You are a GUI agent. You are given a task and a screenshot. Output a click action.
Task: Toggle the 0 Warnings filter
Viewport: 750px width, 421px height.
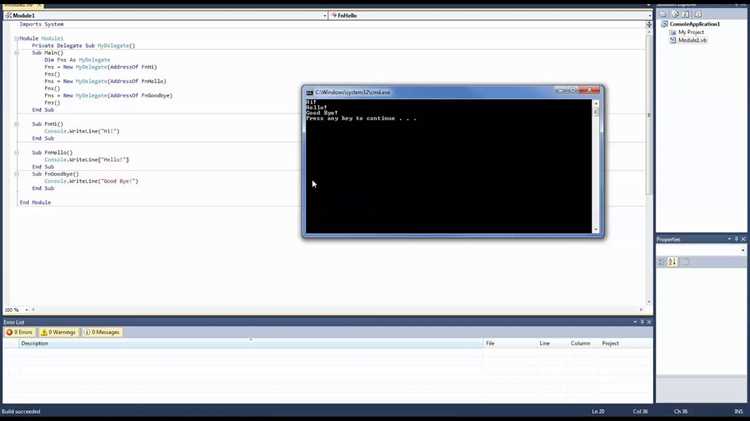point(58,332)
